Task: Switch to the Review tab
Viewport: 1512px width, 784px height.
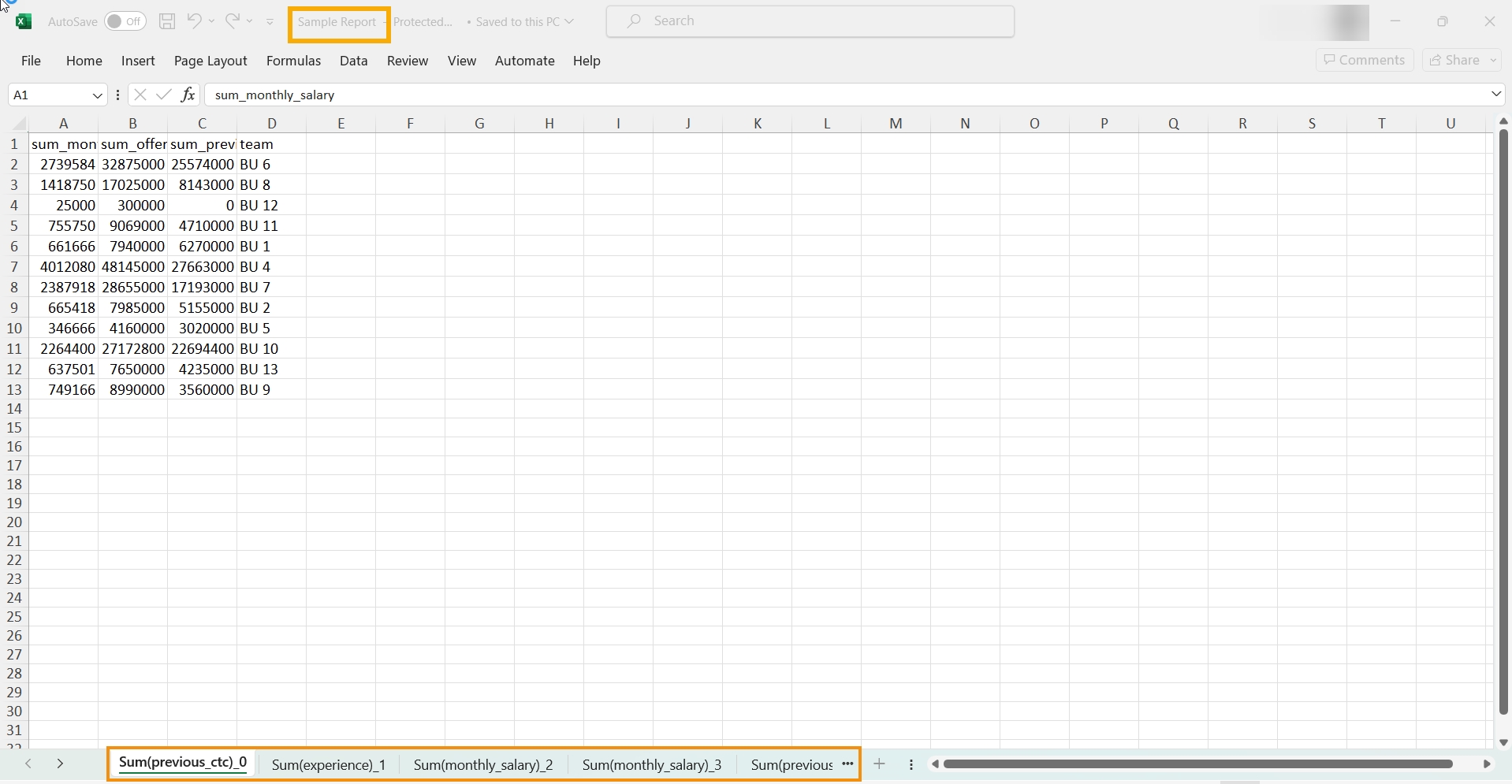Action: tap(408, 61)
